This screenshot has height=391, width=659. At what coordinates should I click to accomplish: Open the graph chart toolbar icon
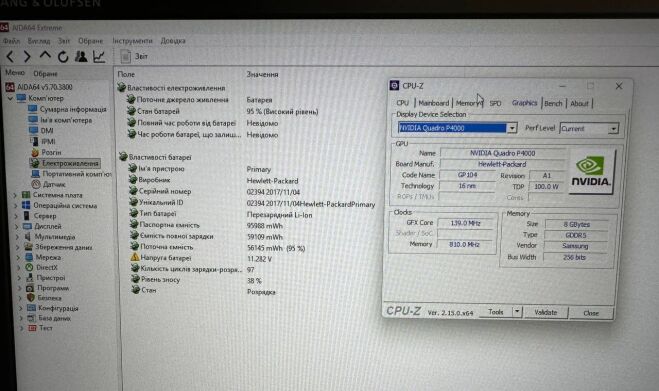pos(99,56)
